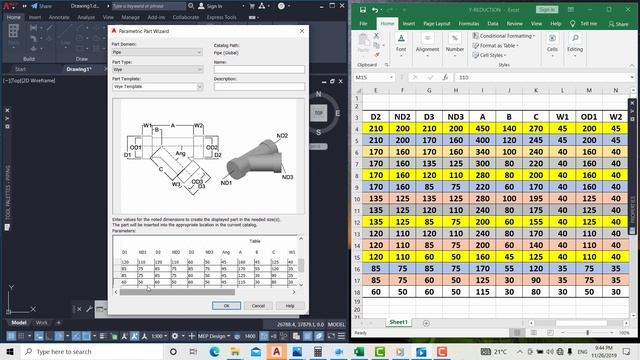Click the Copy icon in Excel Clipboard group
Viewport: 640px width, 360px height.
pos(376,45)
